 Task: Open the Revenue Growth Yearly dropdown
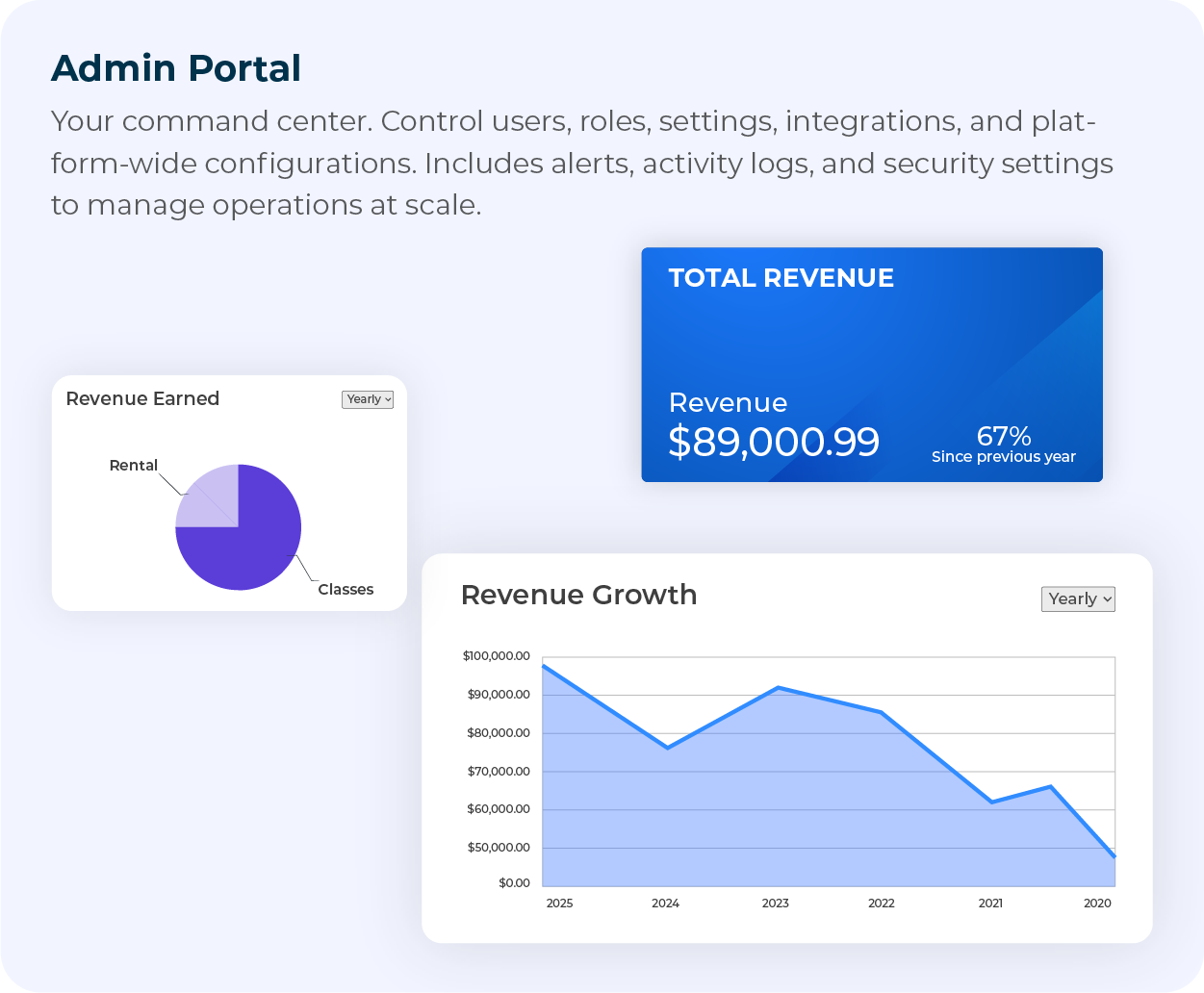click(x=1078, y=599)
